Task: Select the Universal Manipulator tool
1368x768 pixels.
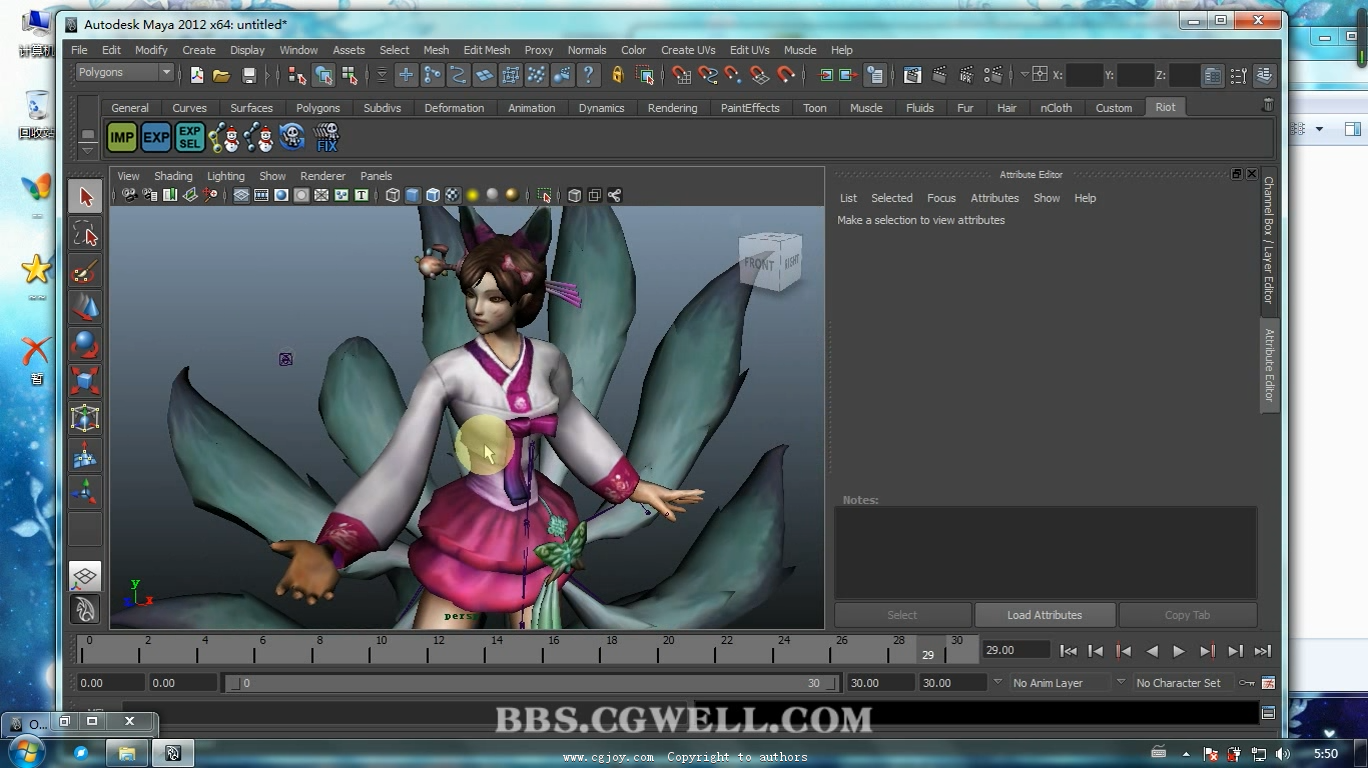Action: coord(86,419)
